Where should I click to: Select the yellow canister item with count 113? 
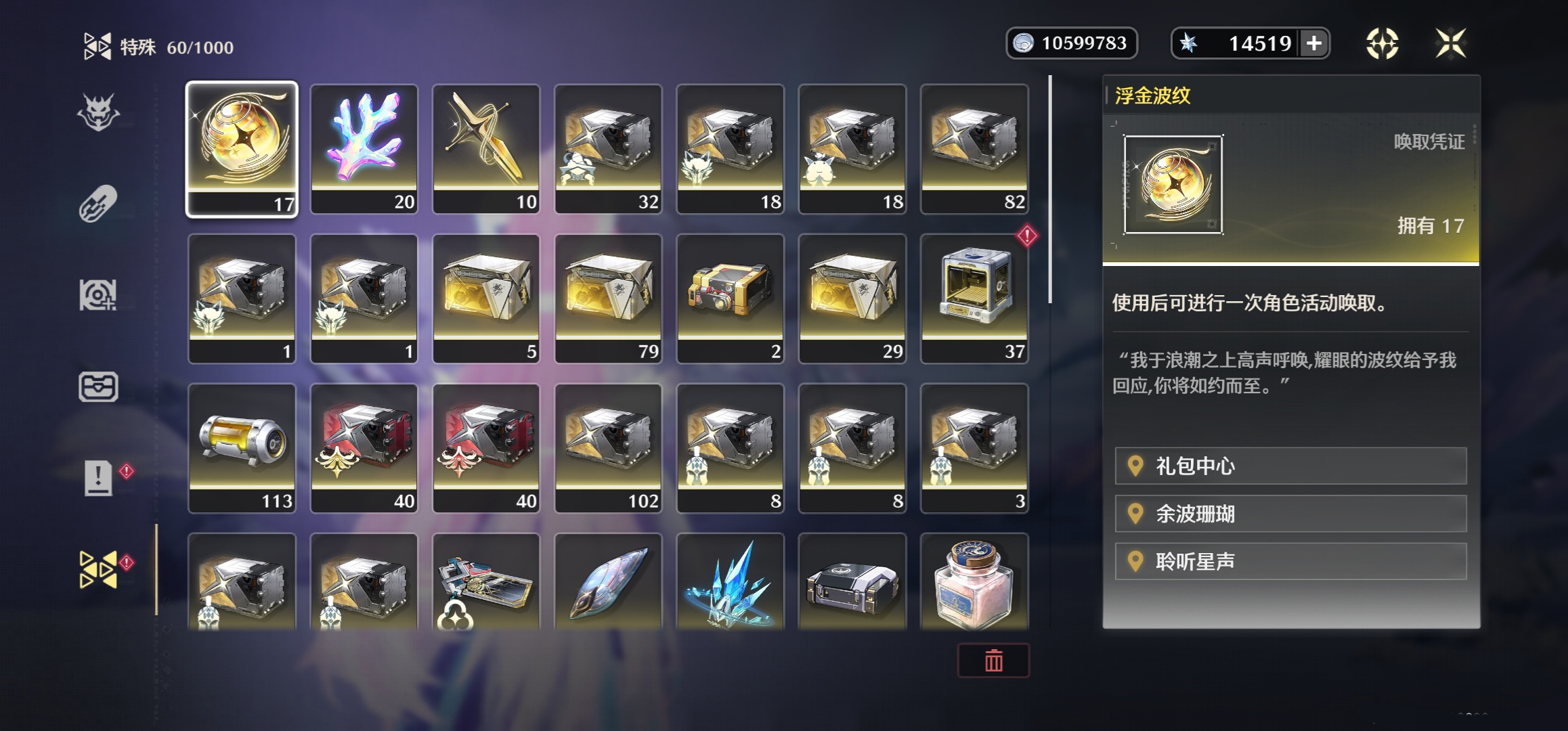242,448
